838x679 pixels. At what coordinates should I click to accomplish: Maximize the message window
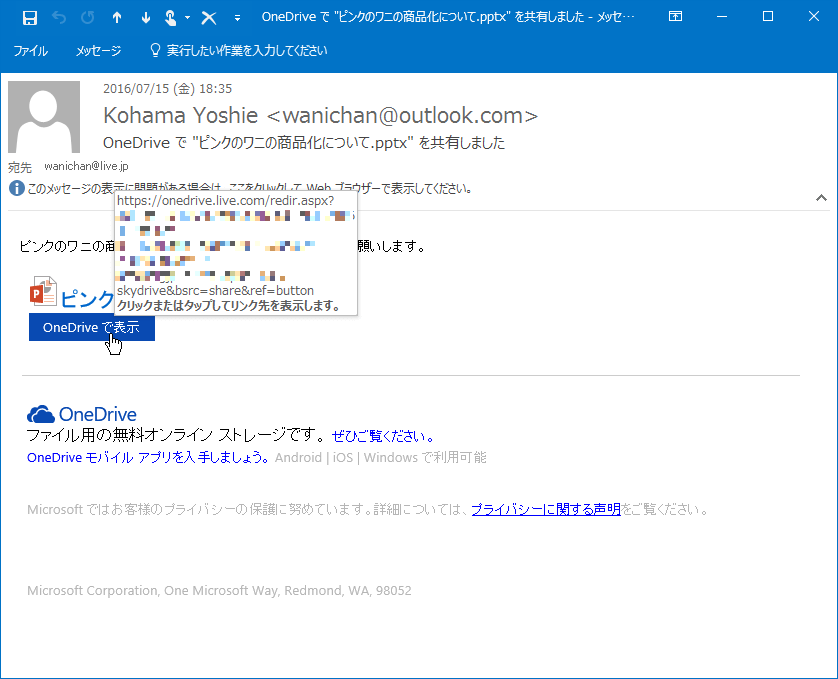768,17
